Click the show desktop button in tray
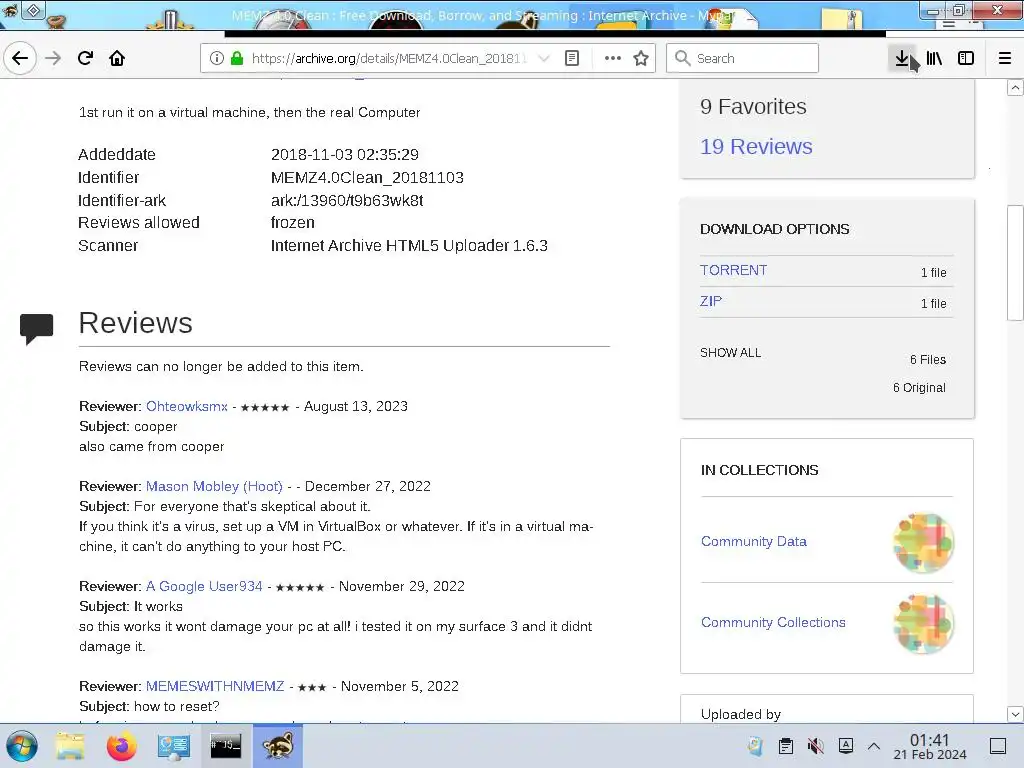 (x=998, y=746)
